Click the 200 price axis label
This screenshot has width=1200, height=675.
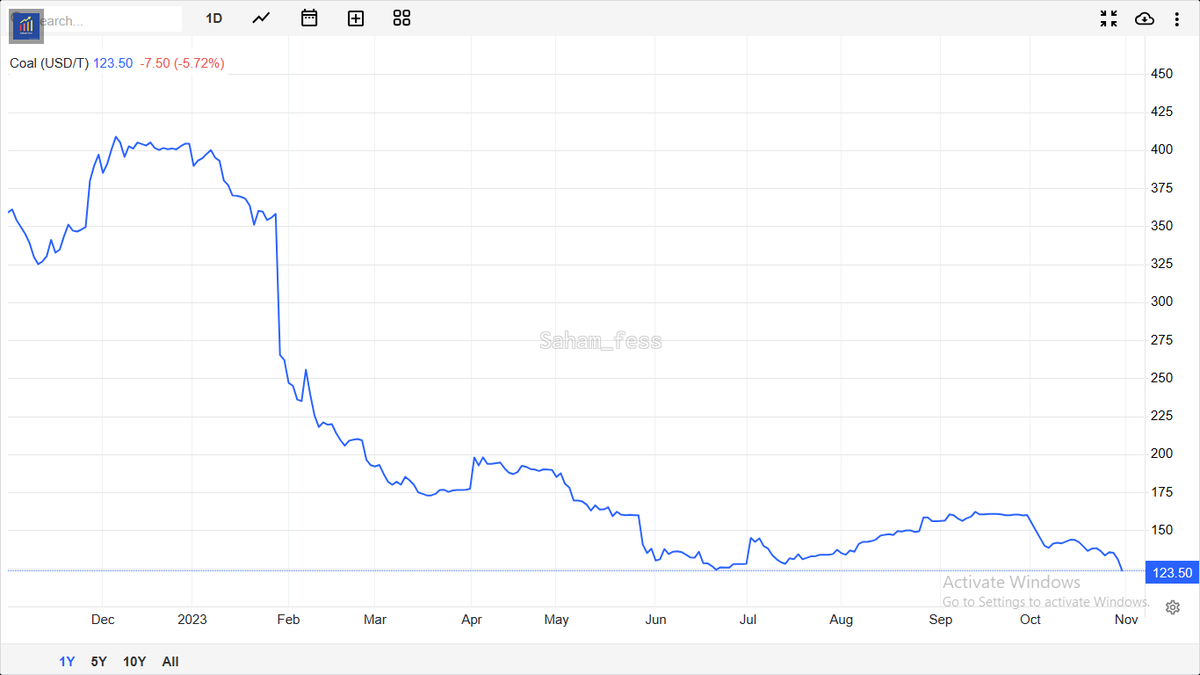pyautogui.click(x=1162, y=454)
